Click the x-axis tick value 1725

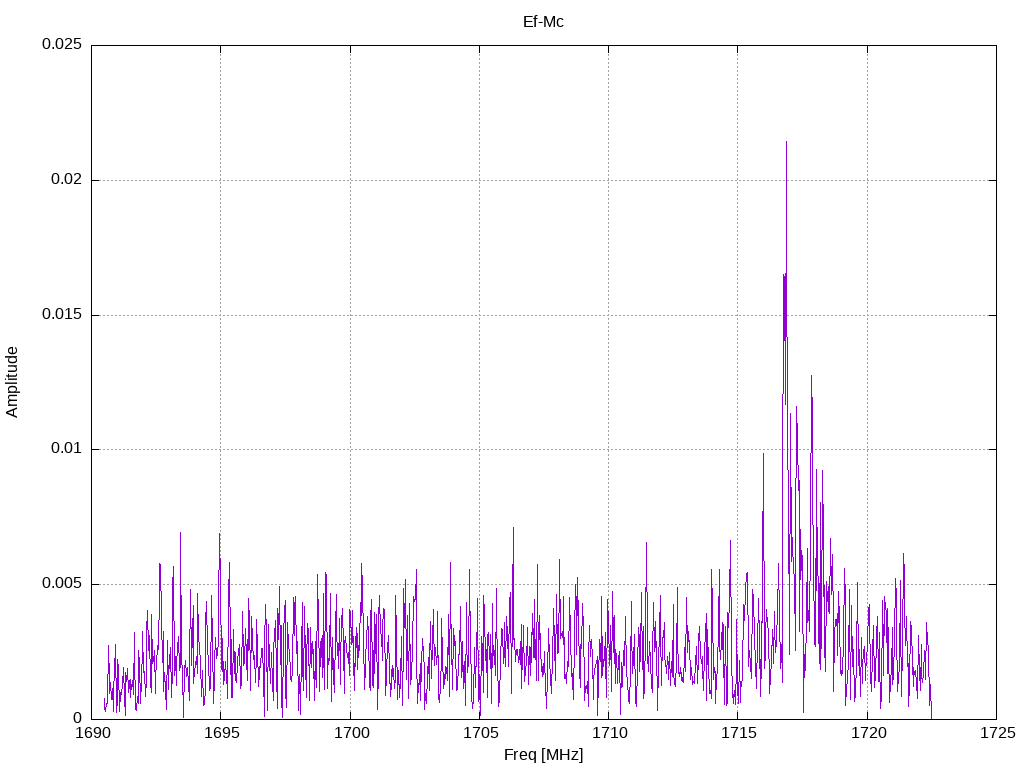coord(997,733)
